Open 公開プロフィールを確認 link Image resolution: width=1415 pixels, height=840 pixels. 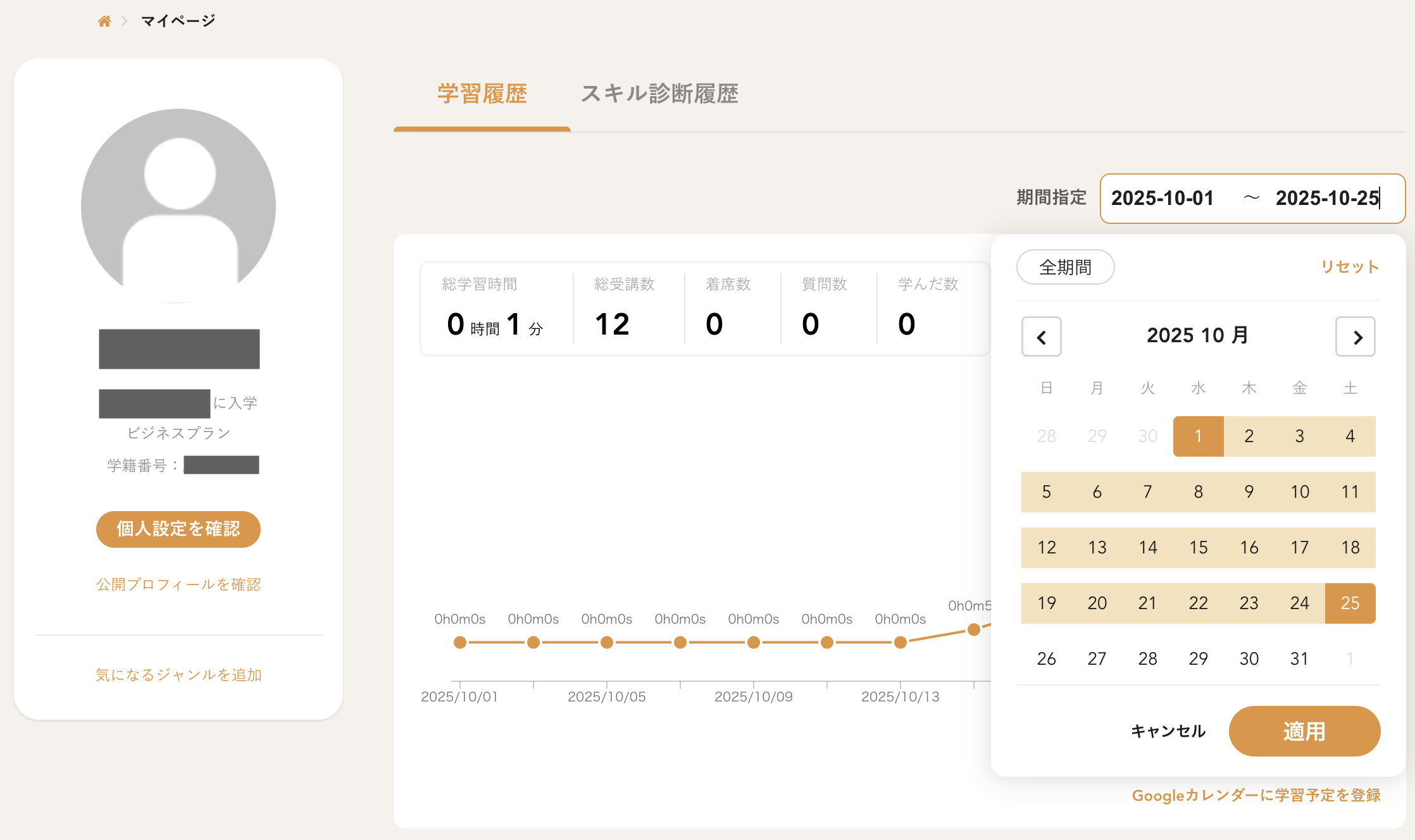tap(178, 584)
